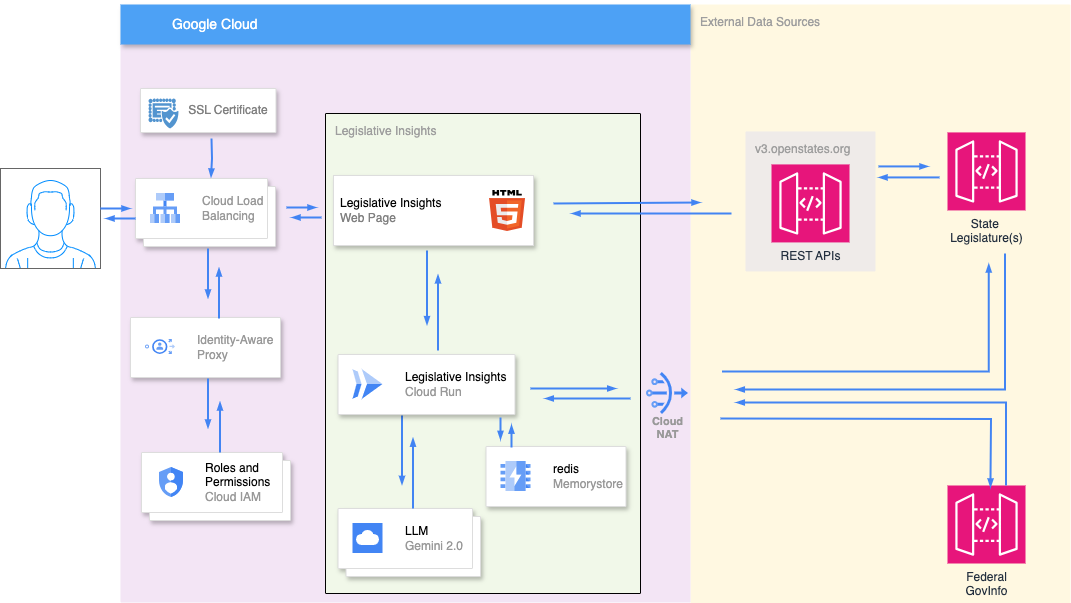1071x603 pixels.
Task: Select the HTML5 logo icon
Action: point(507,210)
